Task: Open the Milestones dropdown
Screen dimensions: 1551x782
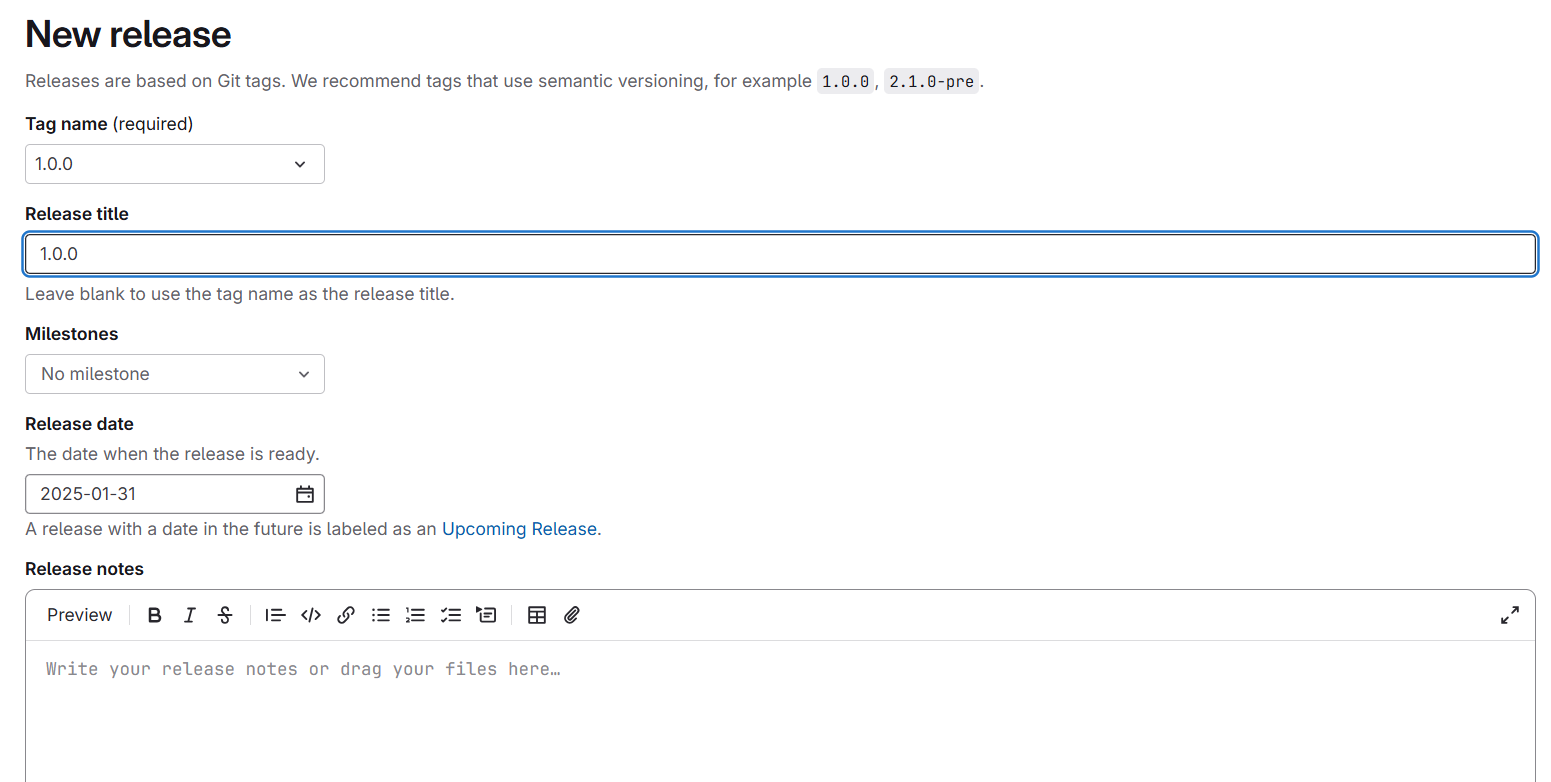Action: 175,374
